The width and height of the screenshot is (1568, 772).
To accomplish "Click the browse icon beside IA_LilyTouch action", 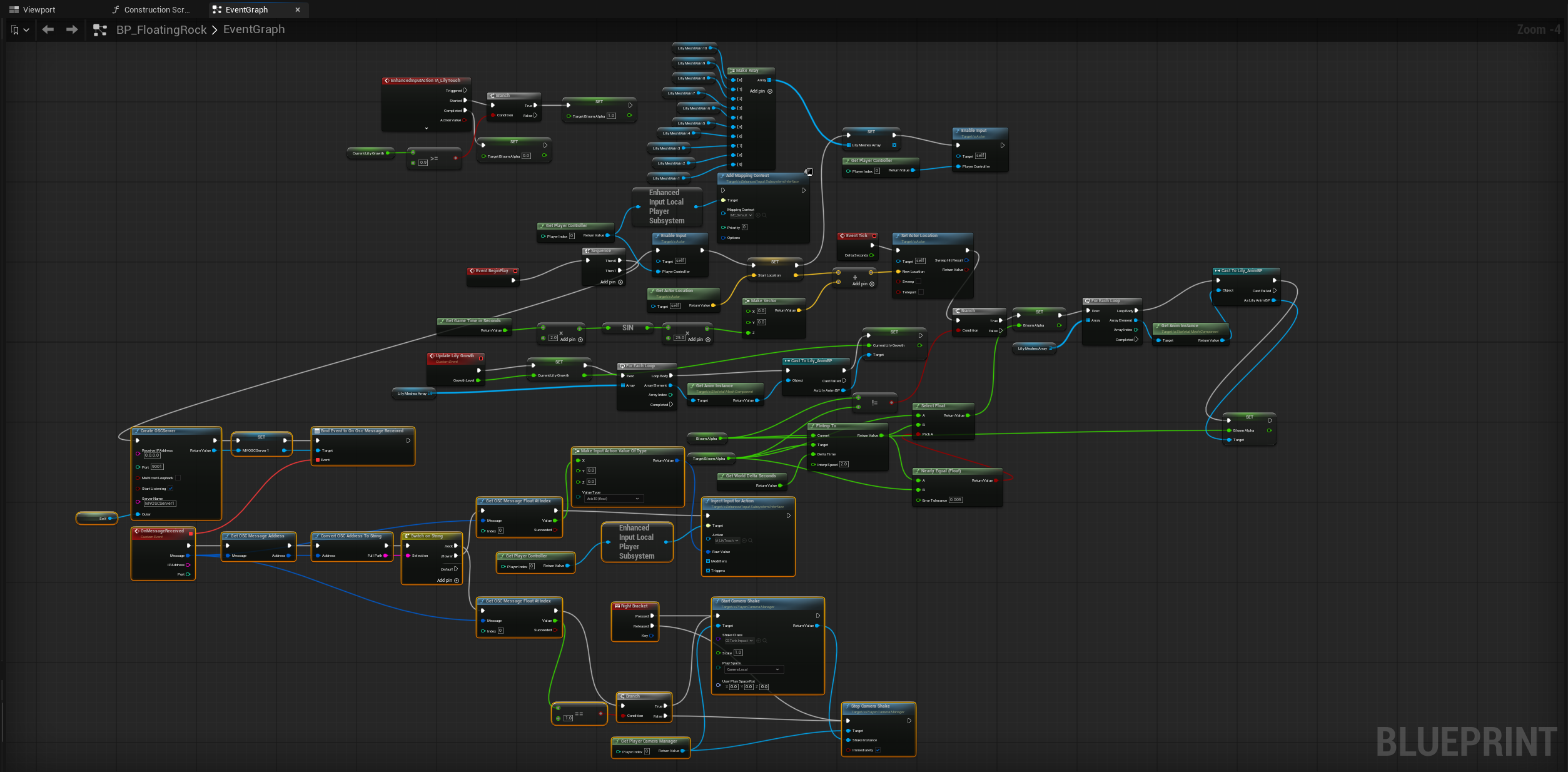I will coord(750,541).
